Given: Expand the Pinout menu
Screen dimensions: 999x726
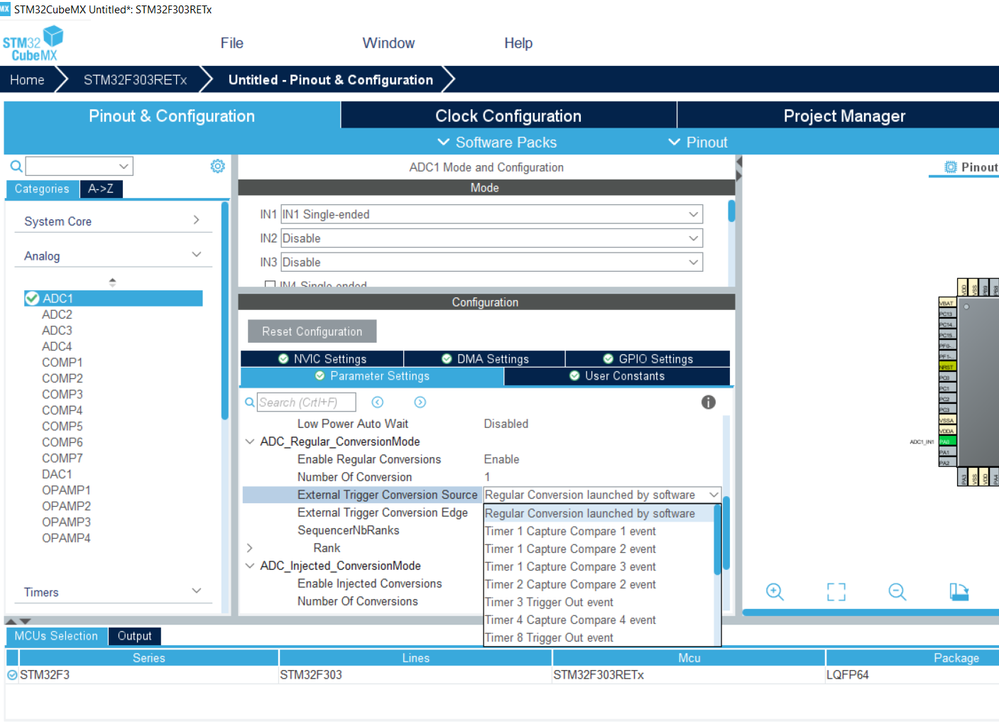Looking at the screenshot, I should 698,142.
